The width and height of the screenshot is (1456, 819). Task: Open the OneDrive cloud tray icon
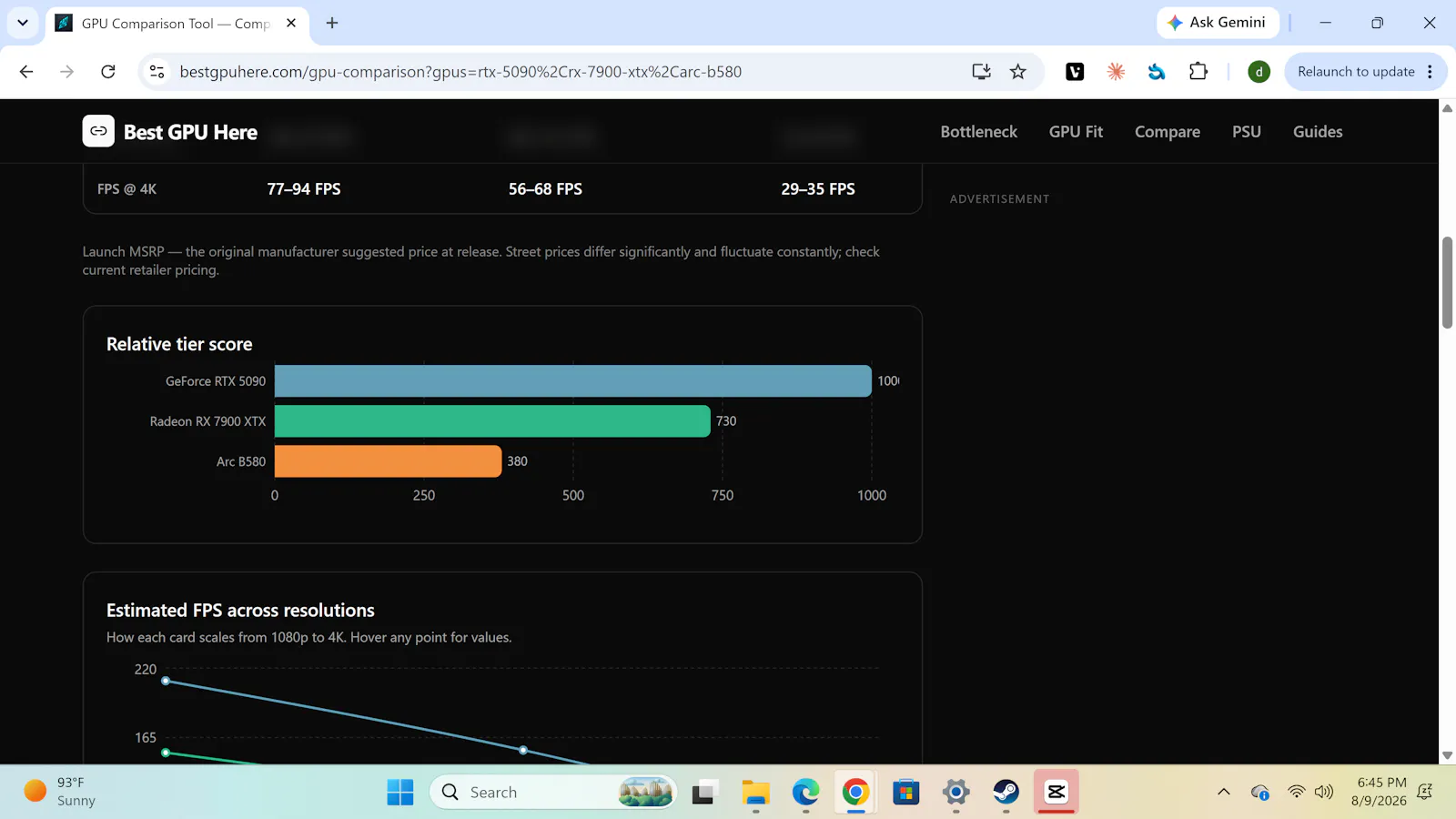pyautogui.click(x=1260, y=792)
